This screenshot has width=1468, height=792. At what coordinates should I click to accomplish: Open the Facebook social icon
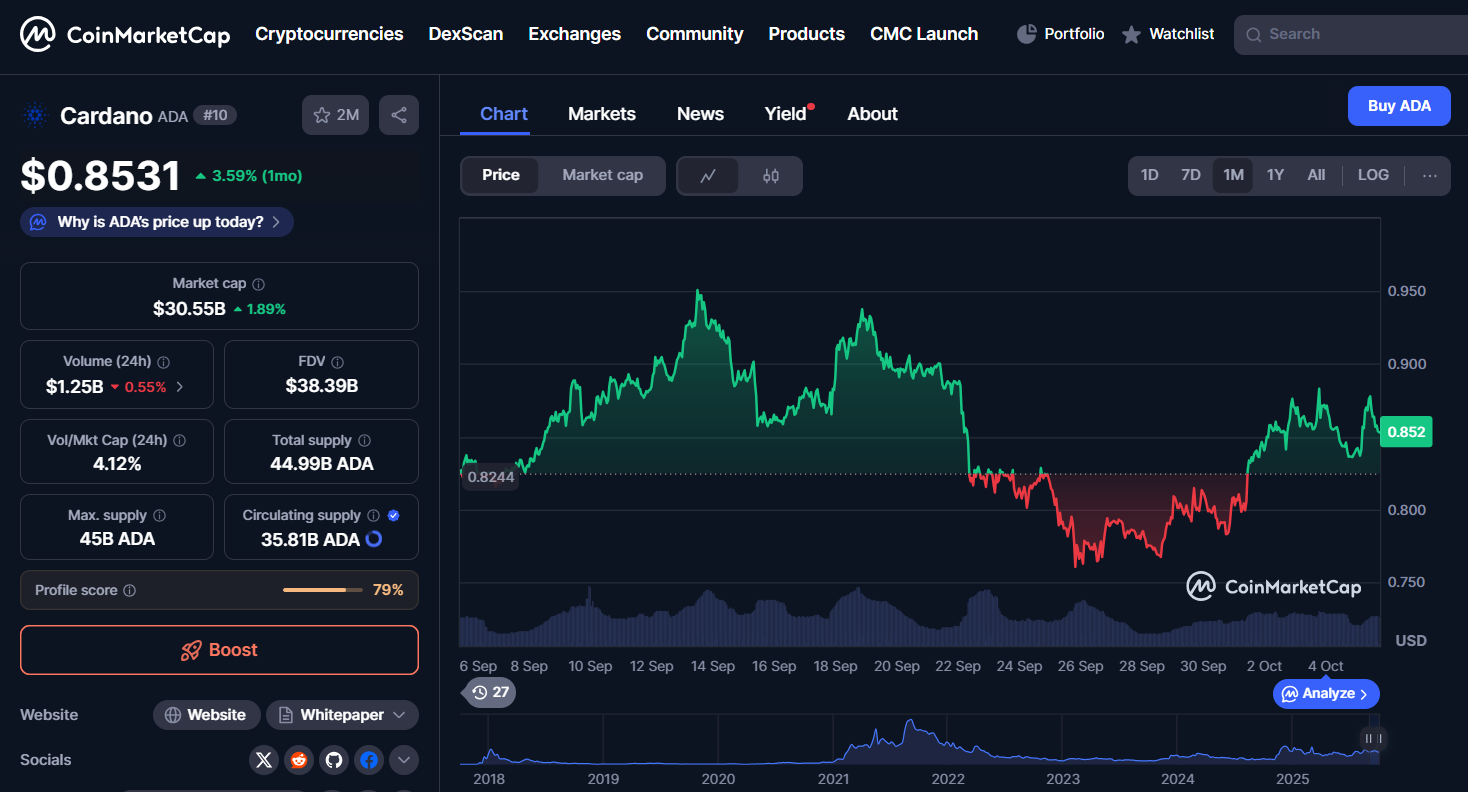(369, 760)
